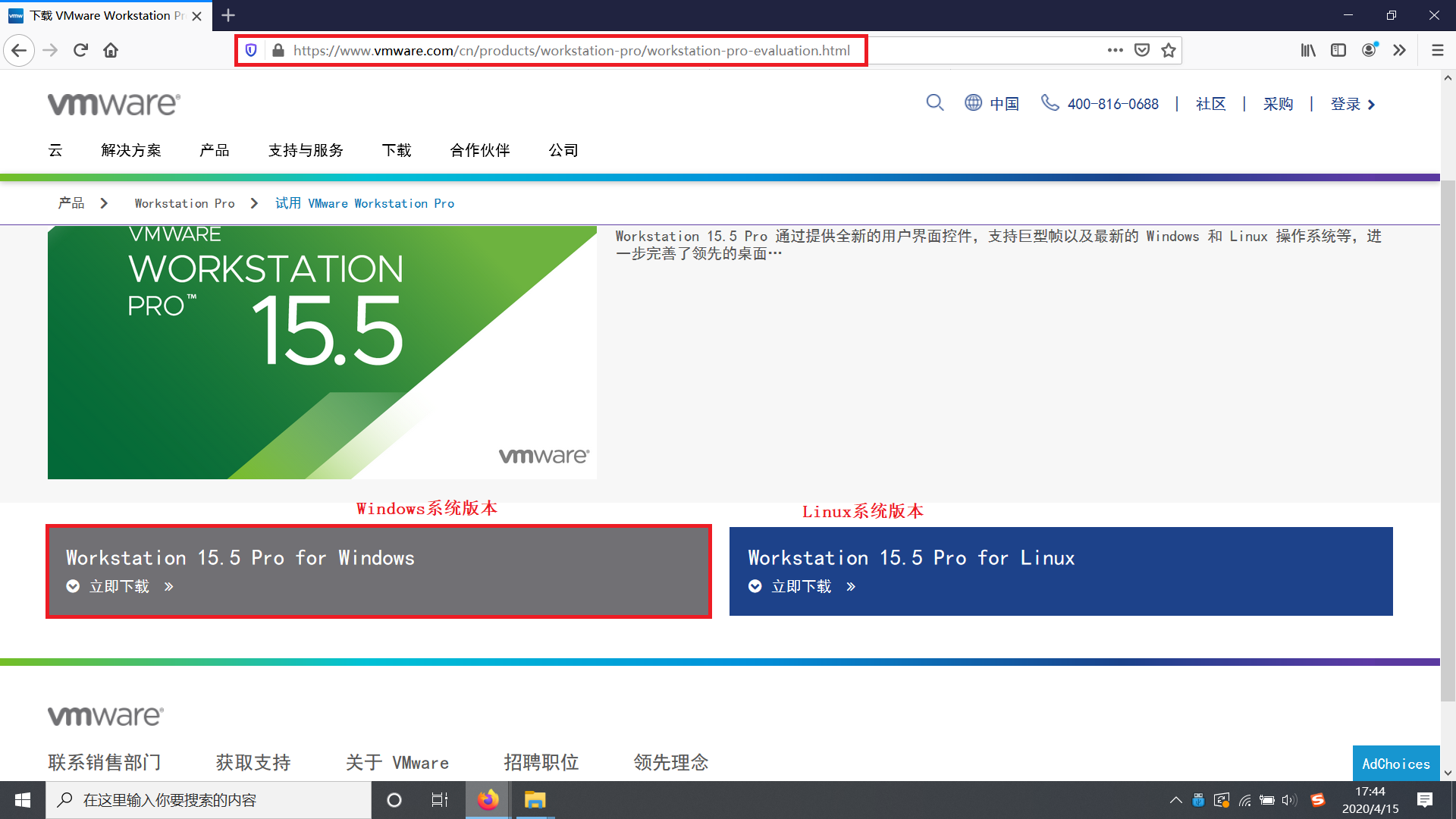Open the notification center icon
The width and height of the screenshot is (1456, 819).
[1425, 800]
